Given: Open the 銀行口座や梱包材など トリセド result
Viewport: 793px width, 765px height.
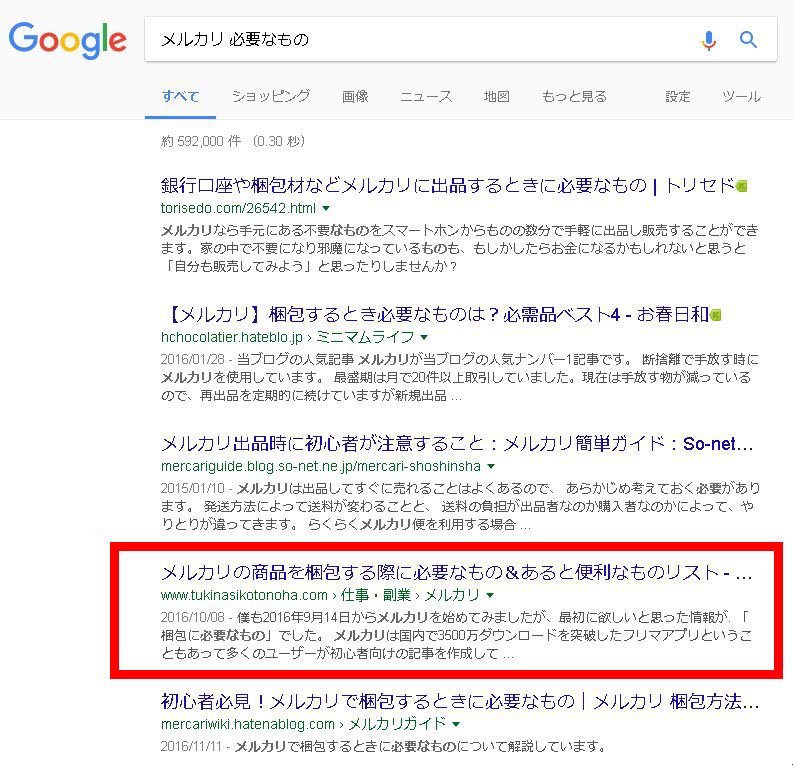Looking at the screenshot, I should [x=448, y=186].
